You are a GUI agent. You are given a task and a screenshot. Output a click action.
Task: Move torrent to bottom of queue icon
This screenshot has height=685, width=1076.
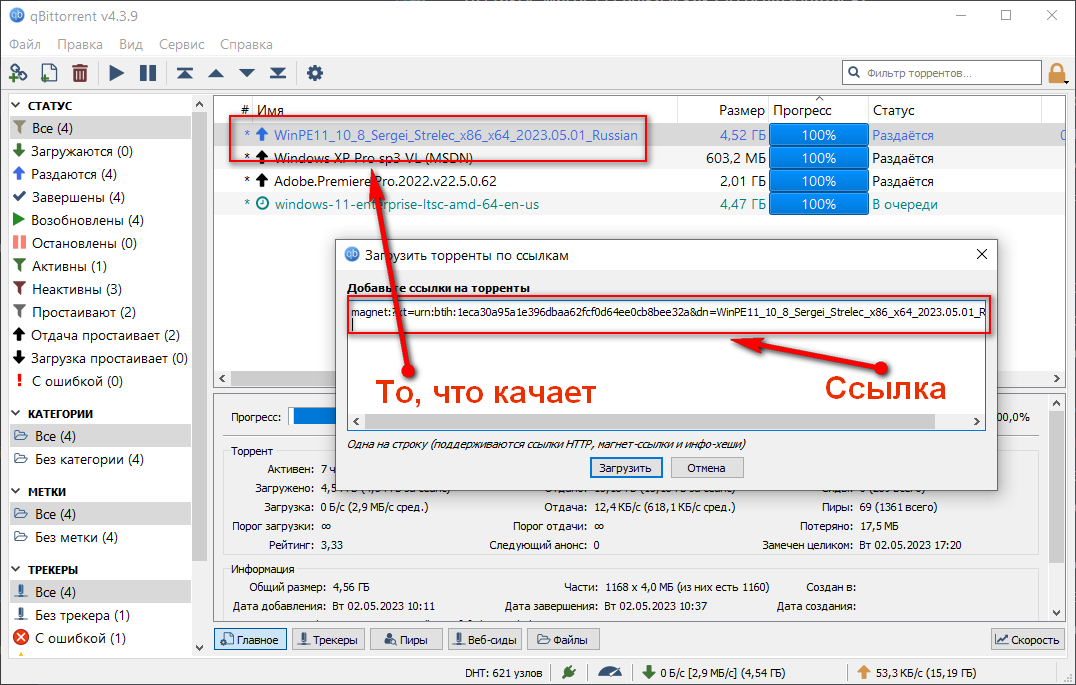click(278, 73)
